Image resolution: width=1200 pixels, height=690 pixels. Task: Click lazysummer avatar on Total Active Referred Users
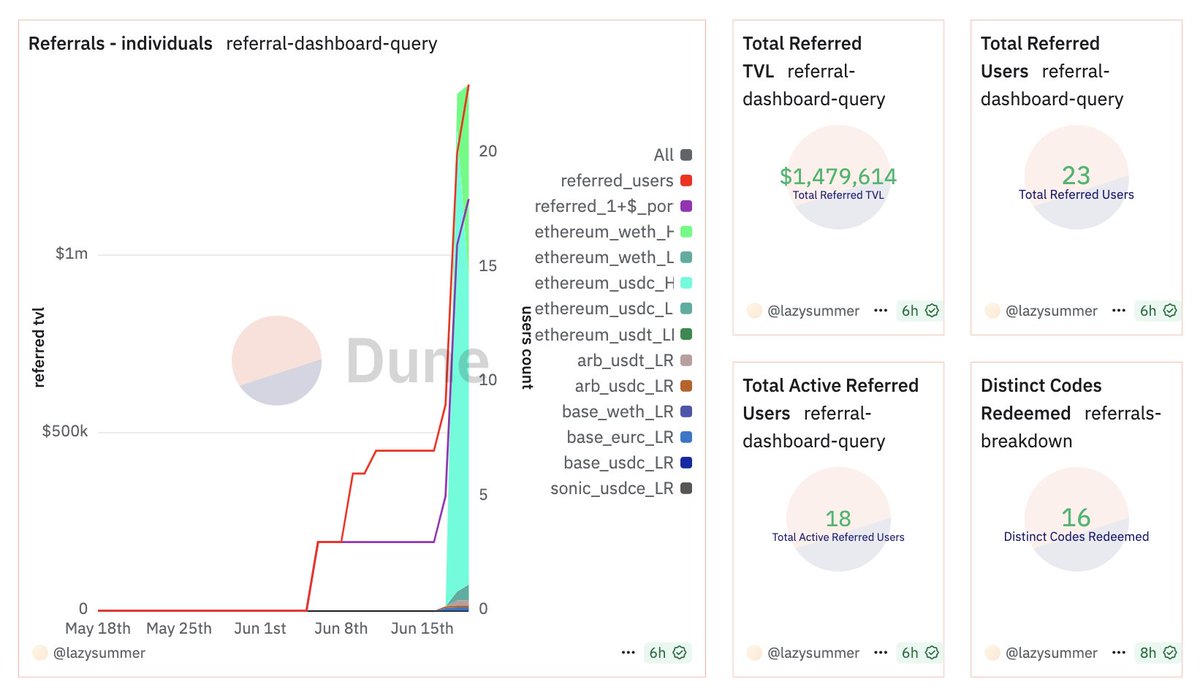[754, 653]
